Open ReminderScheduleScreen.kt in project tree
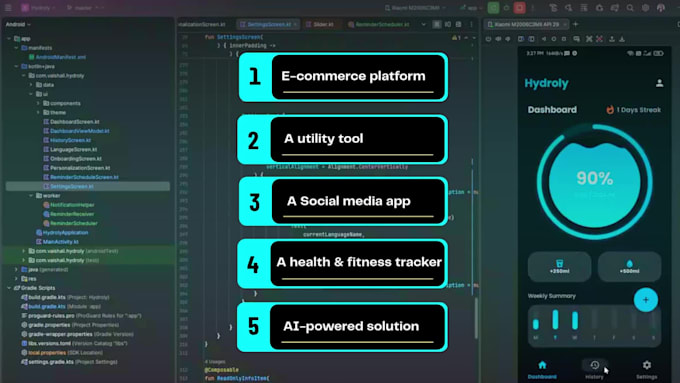Screen dimensions: 680x383 click(x=81, y=177)
